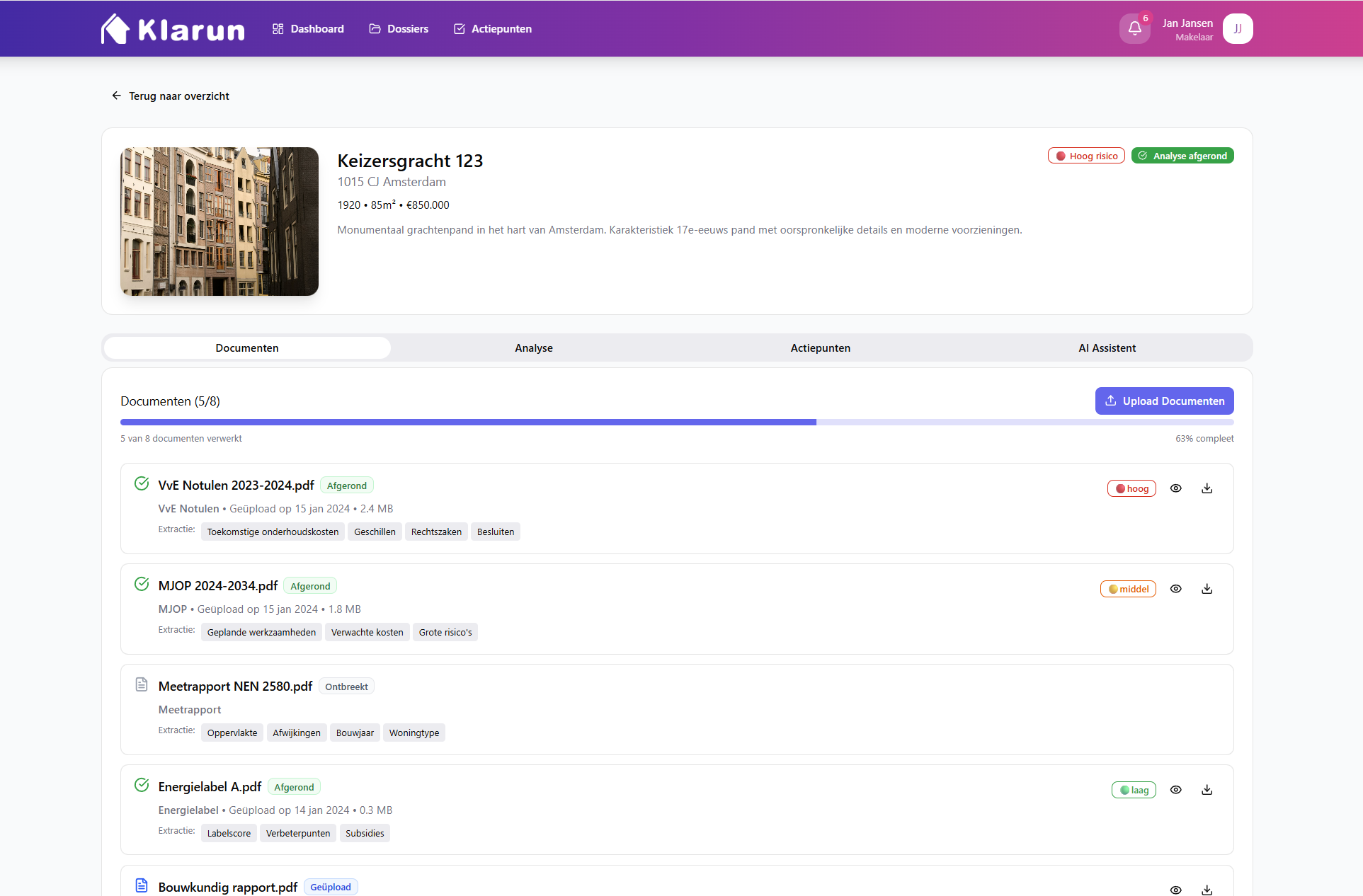This screenshot has height=896, width=1363.
Task: Preview Bouwkundig rapport with eye icon
Action: (1176, 890)
